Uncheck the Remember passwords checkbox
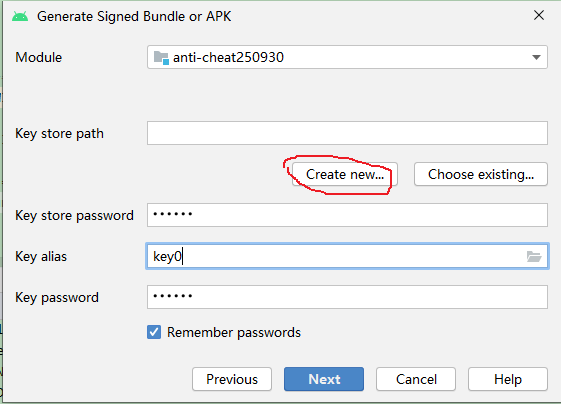Screen dimensions: 561x404 pos(154,332)
